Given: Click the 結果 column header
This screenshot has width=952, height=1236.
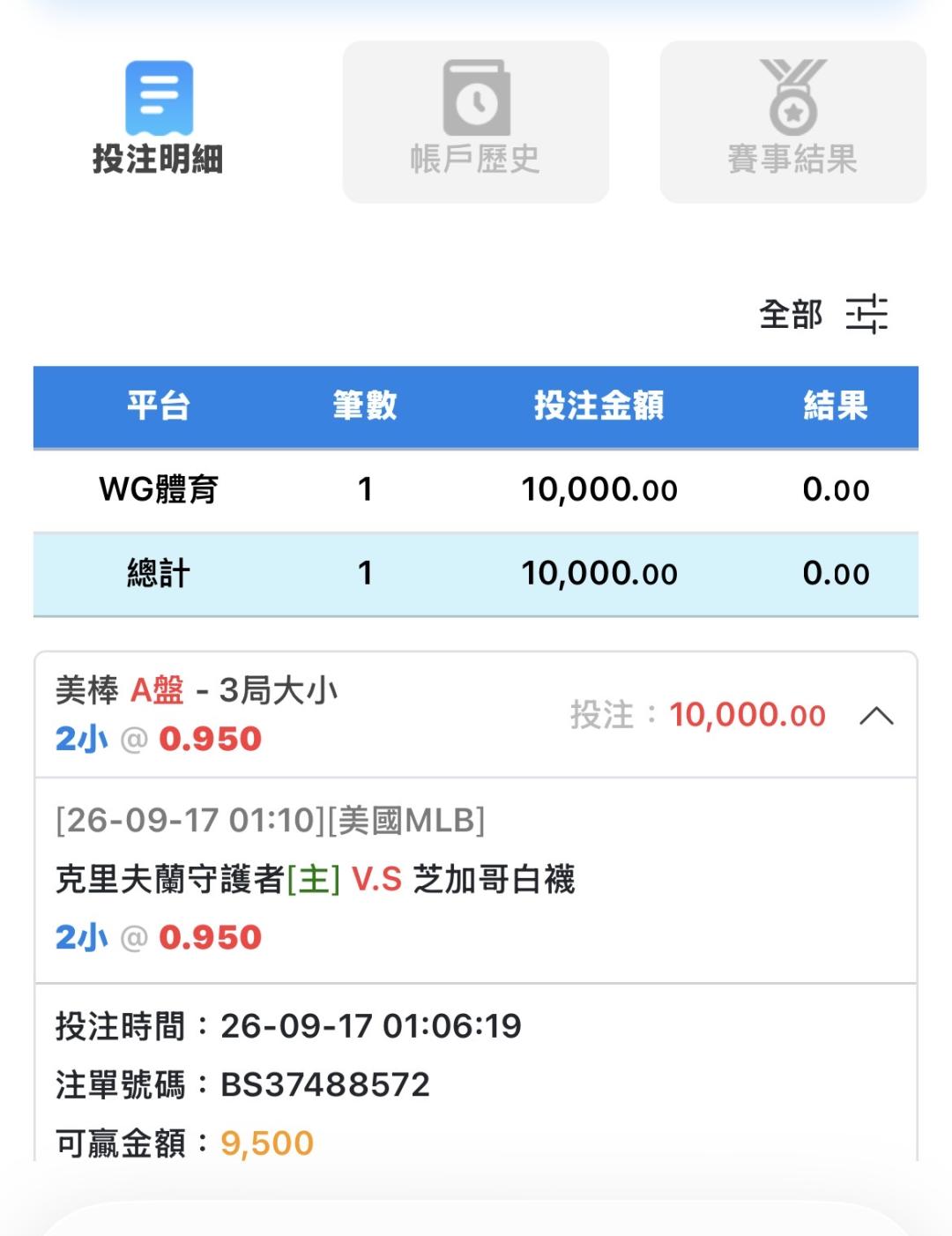Looking at the screenshot, I should [x=836, y=406].
